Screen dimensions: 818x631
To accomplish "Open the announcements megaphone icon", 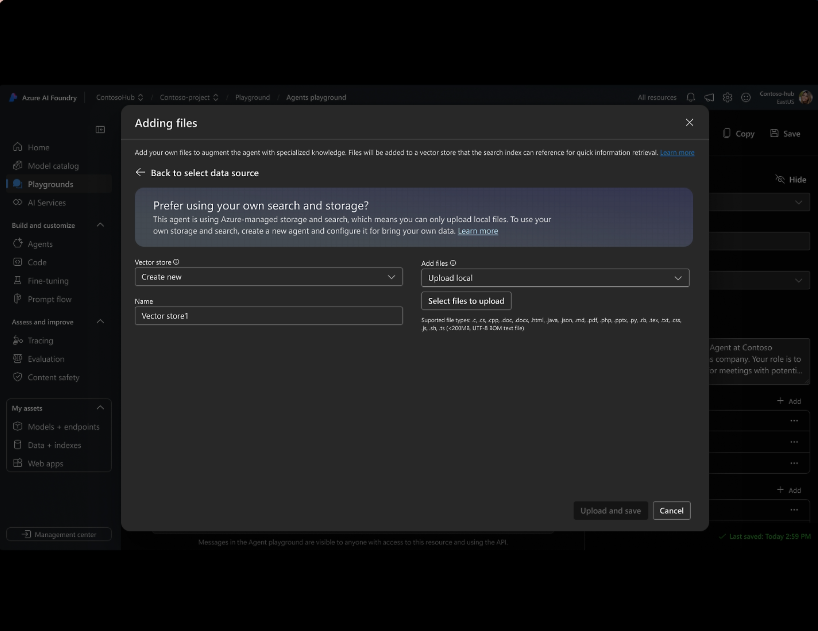I will 709,98.
